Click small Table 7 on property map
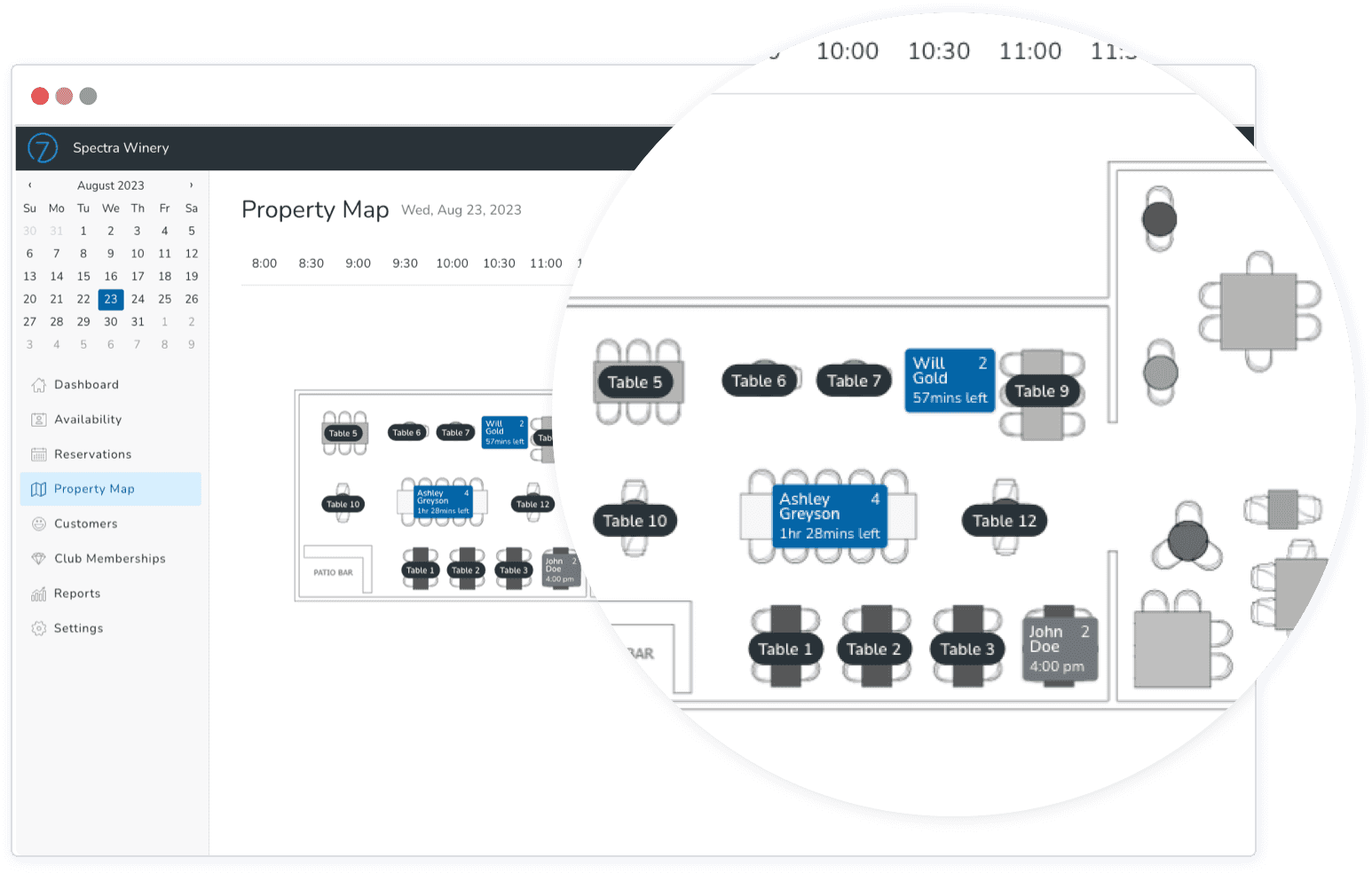 [x=456, y=433]
